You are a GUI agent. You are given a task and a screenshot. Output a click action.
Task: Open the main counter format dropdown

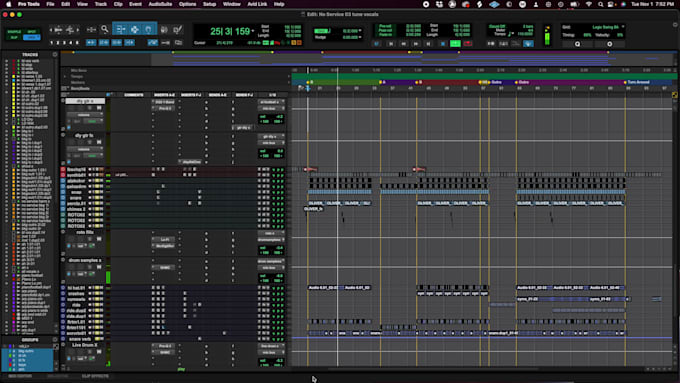click(253, 31)
